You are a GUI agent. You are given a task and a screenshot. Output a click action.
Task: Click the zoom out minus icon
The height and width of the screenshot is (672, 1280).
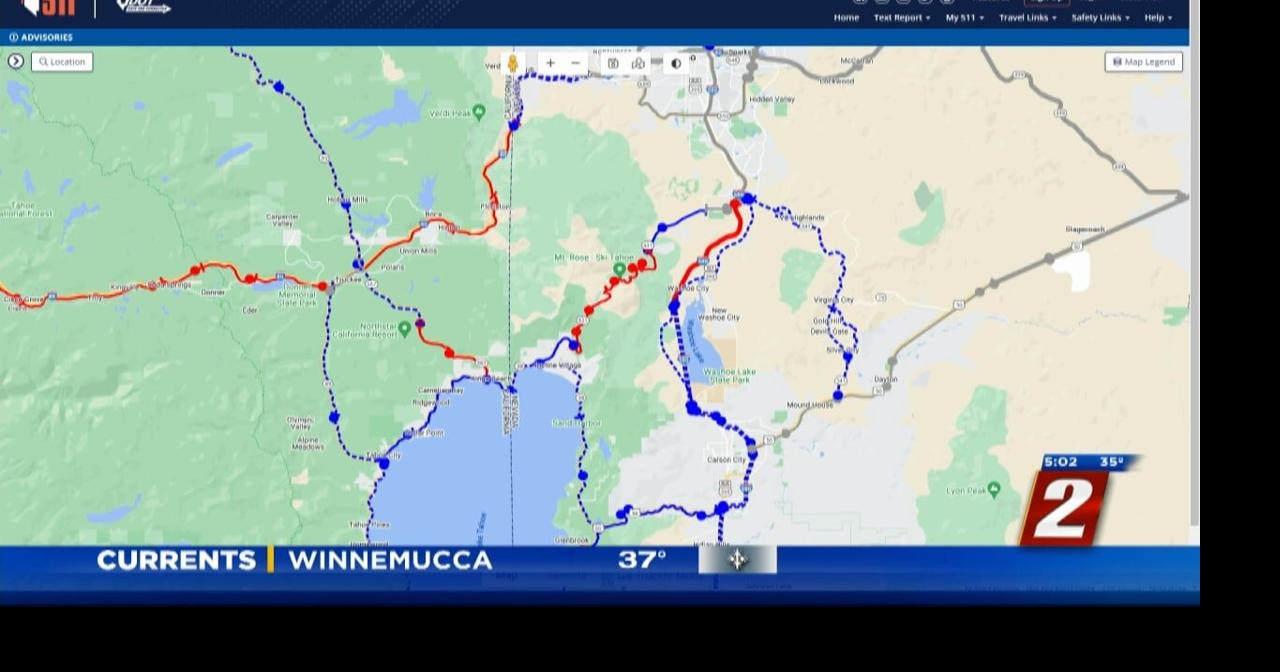(575, 63)
